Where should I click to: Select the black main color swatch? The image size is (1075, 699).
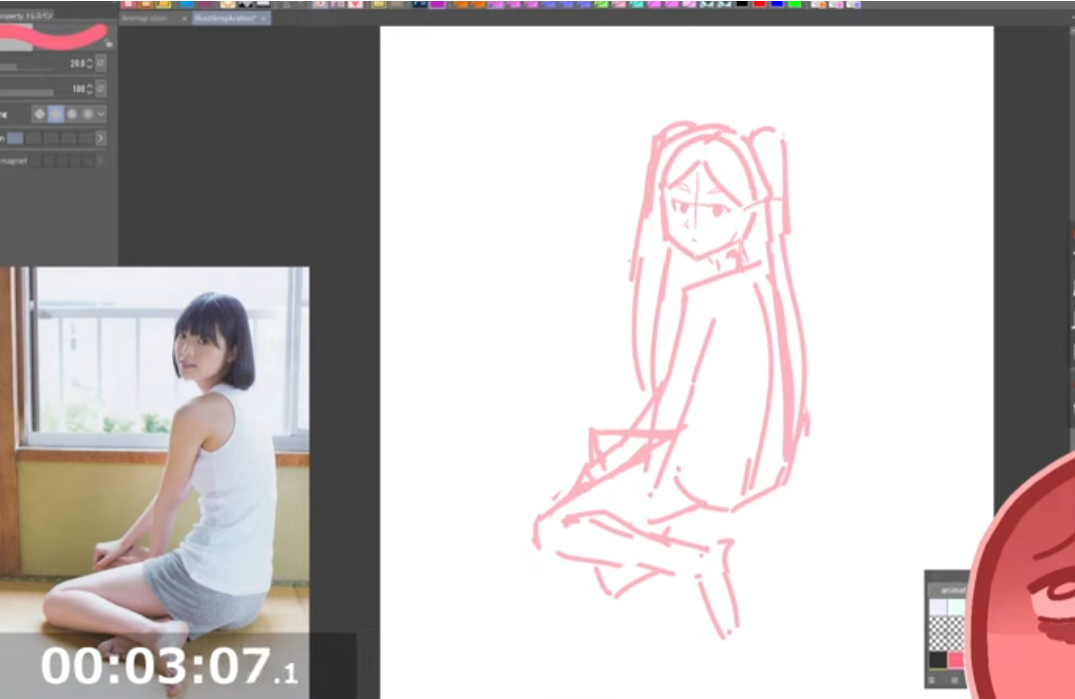937,661
